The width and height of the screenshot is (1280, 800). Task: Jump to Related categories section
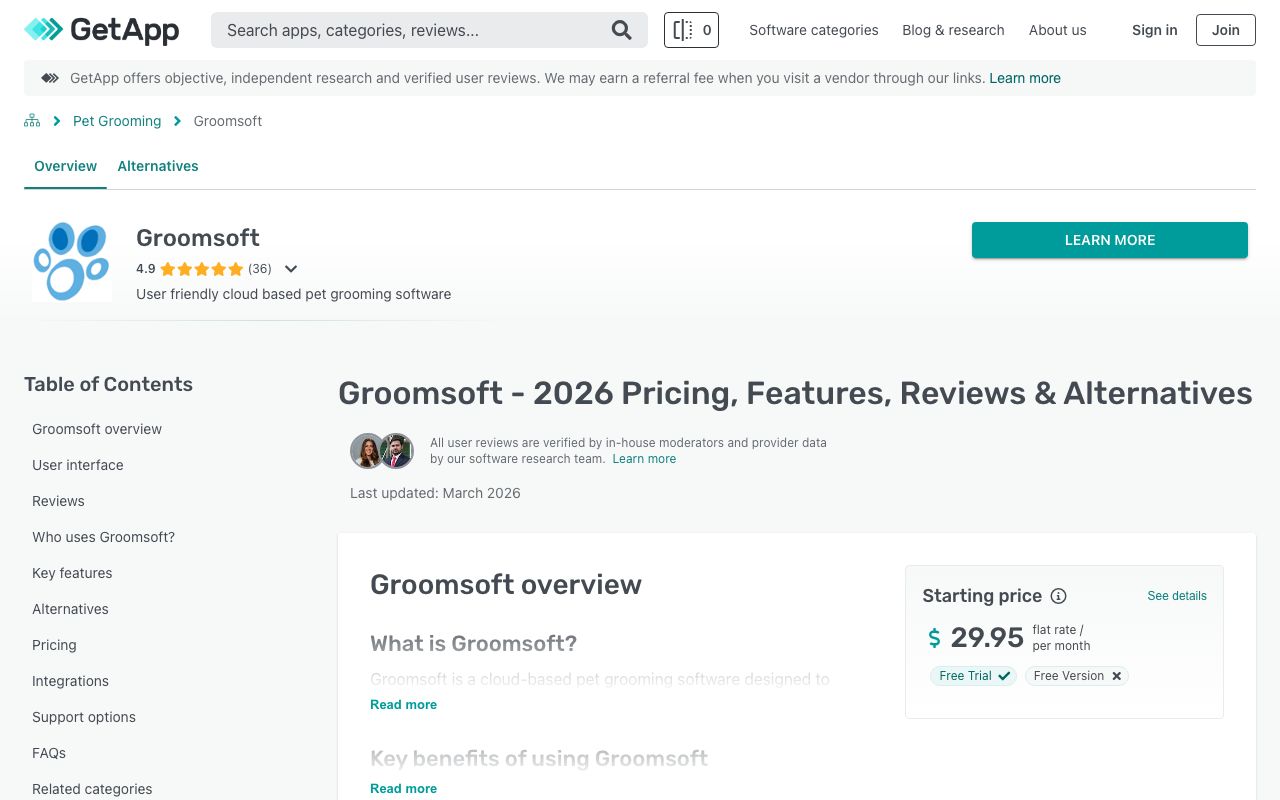[92, 789]
